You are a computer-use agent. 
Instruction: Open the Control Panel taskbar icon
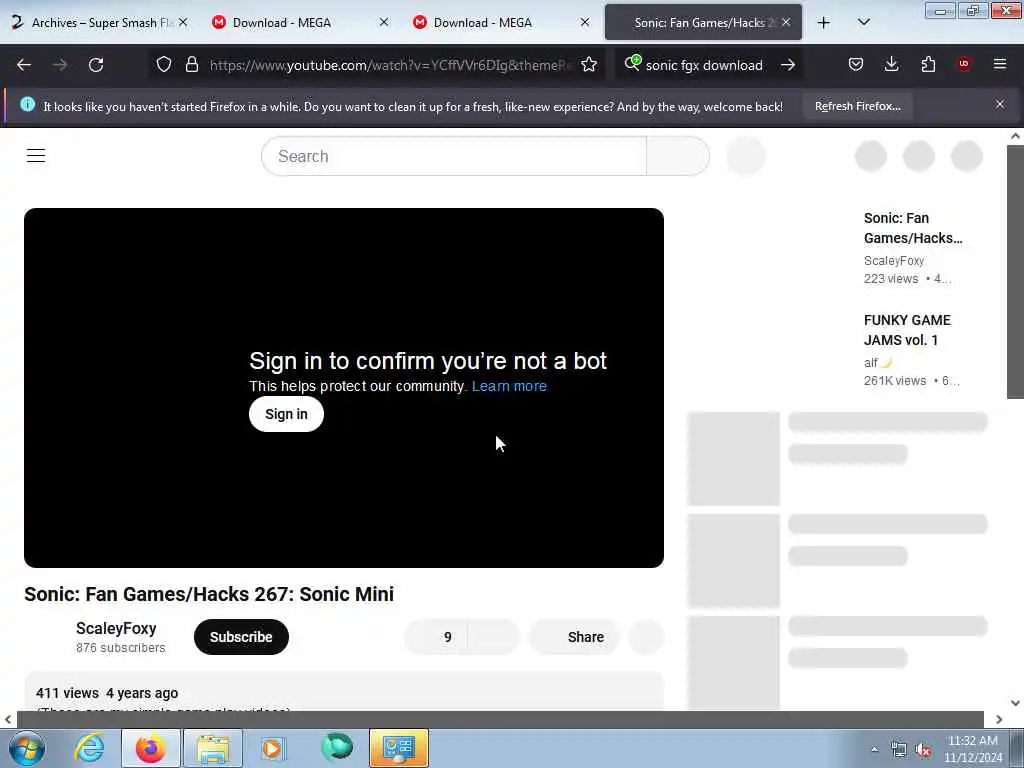pos(398,748)
